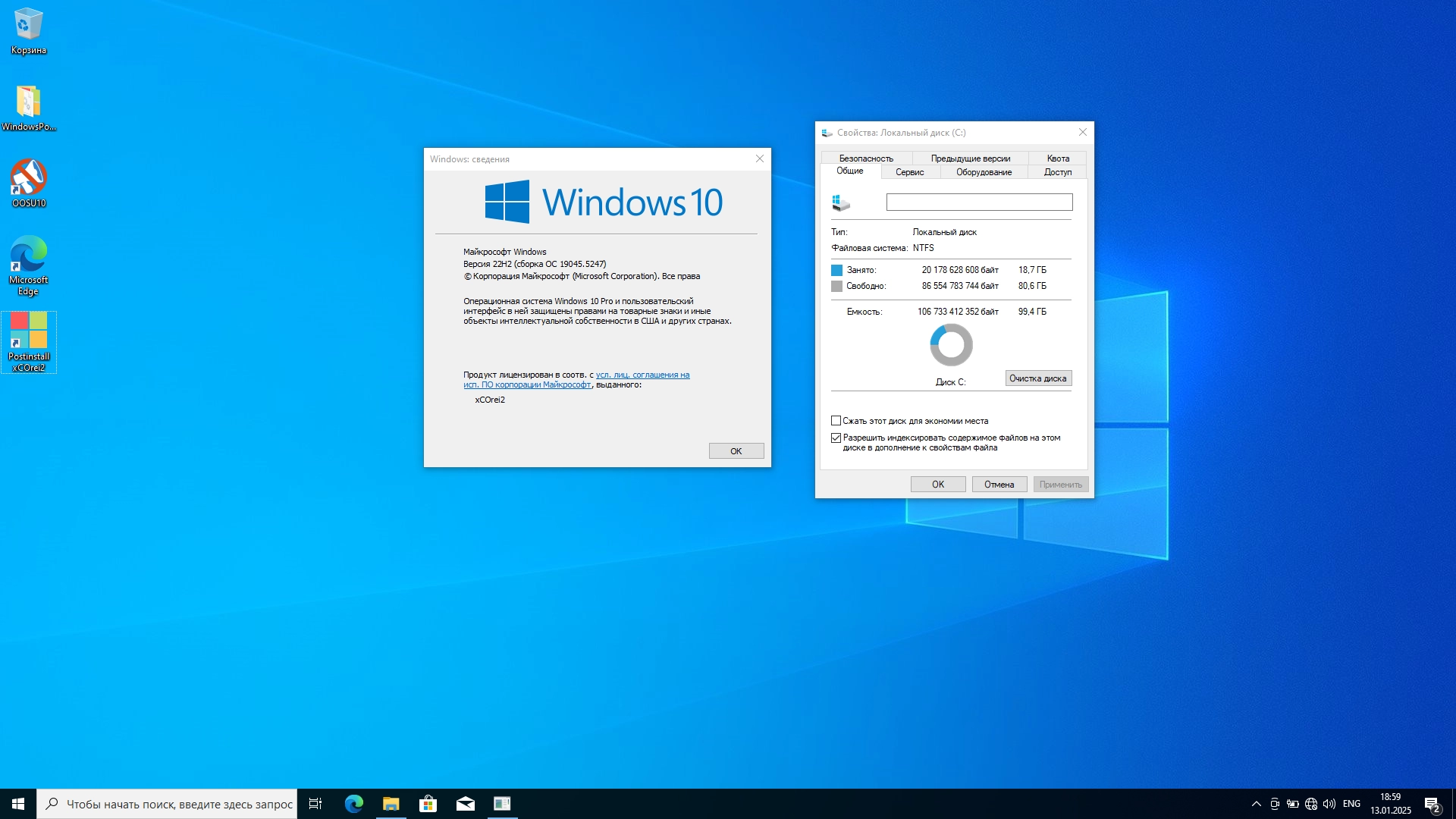Open the Оборудование tab
Viewport: 1456px width, 819px height.
pos(984,172)
